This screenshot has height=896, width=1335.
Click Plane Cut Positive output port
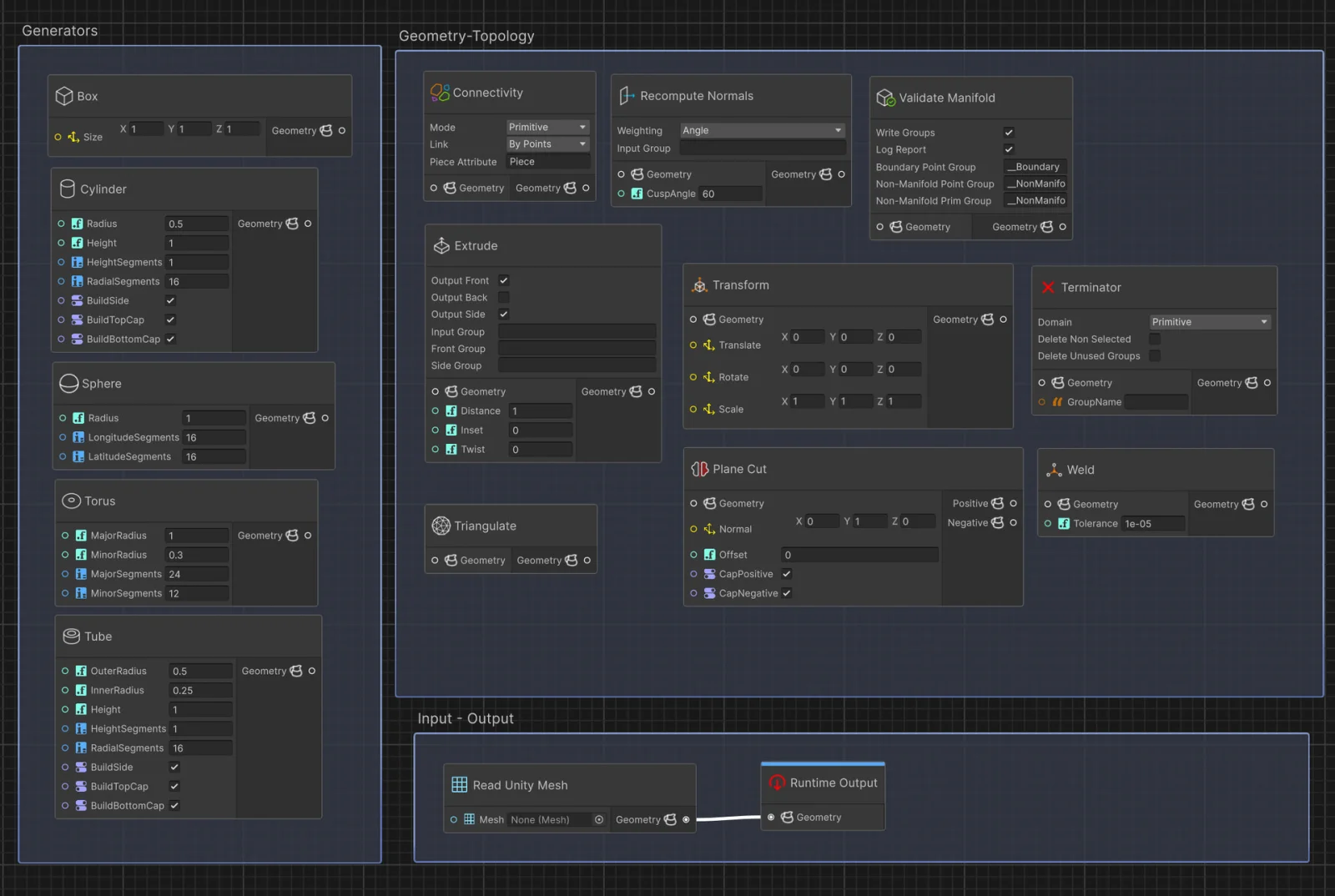click(1013, 503)
